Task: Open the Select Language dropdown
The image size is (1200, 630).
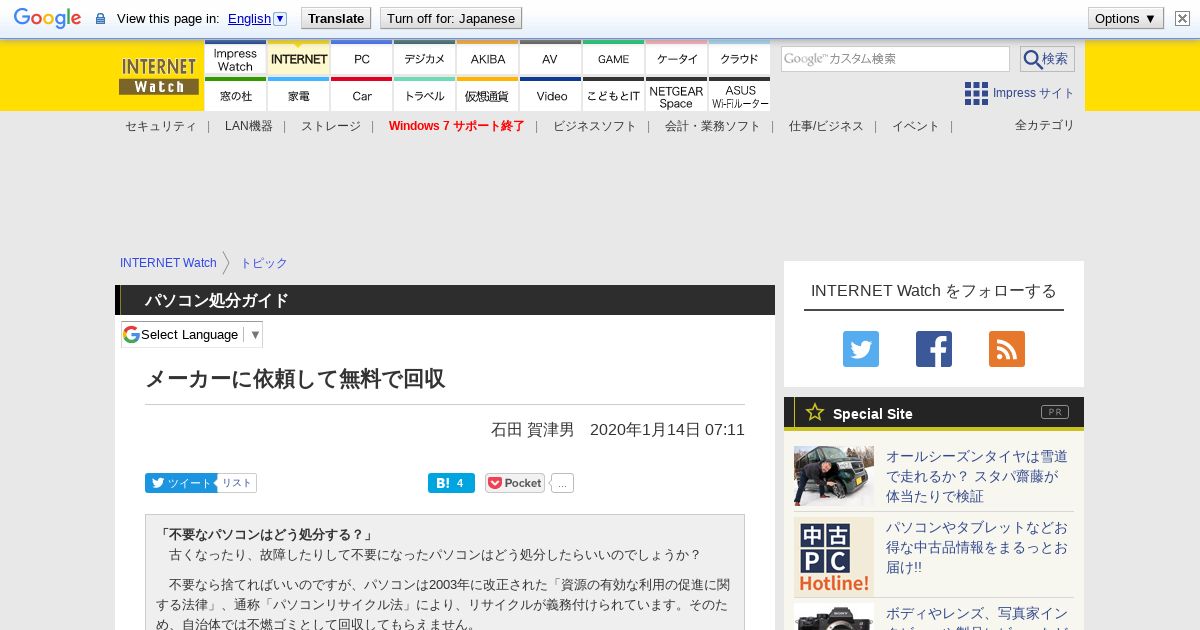Action: (192, 335)
